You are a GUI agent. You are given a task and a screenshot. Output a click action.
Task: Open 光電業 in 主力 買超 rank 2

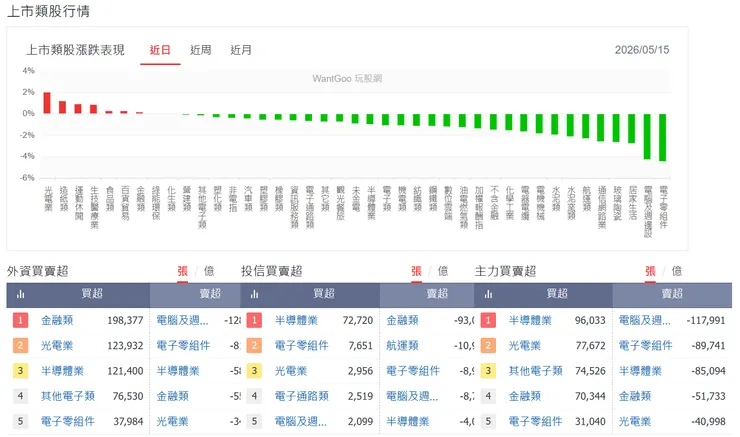525,346
